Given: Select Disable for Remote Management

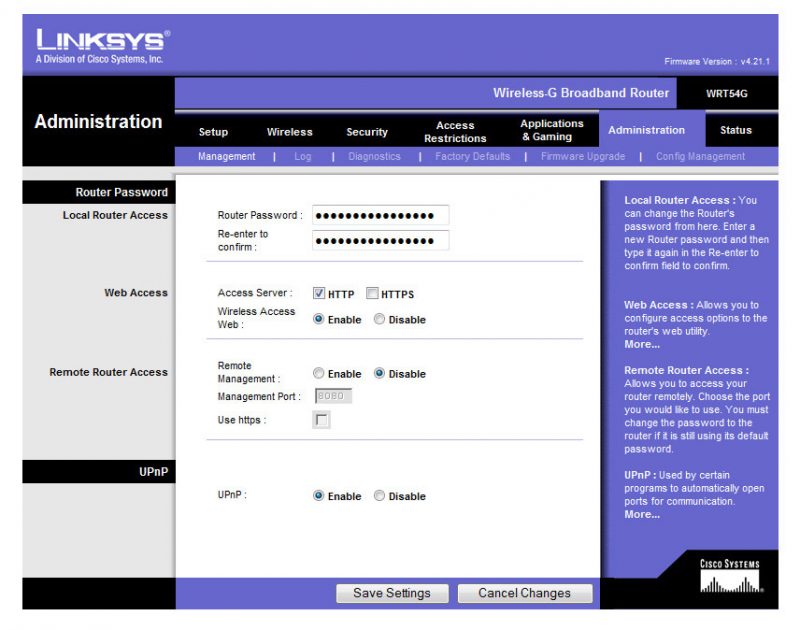Looking at the screenshot, I should click(379, 373).
